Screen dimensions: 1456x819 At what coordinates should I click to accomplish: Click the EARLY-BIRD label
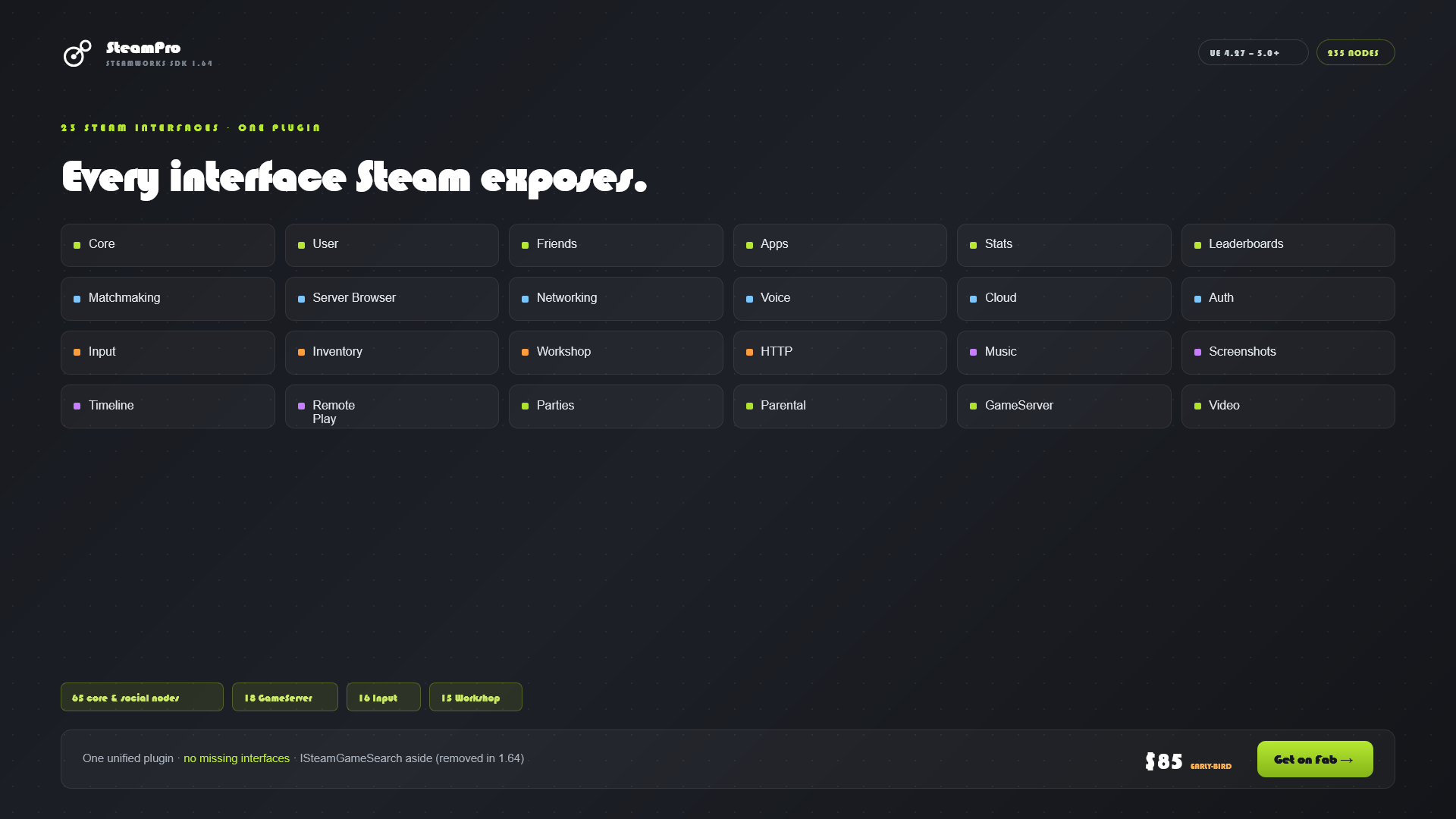click(1211, 766)
